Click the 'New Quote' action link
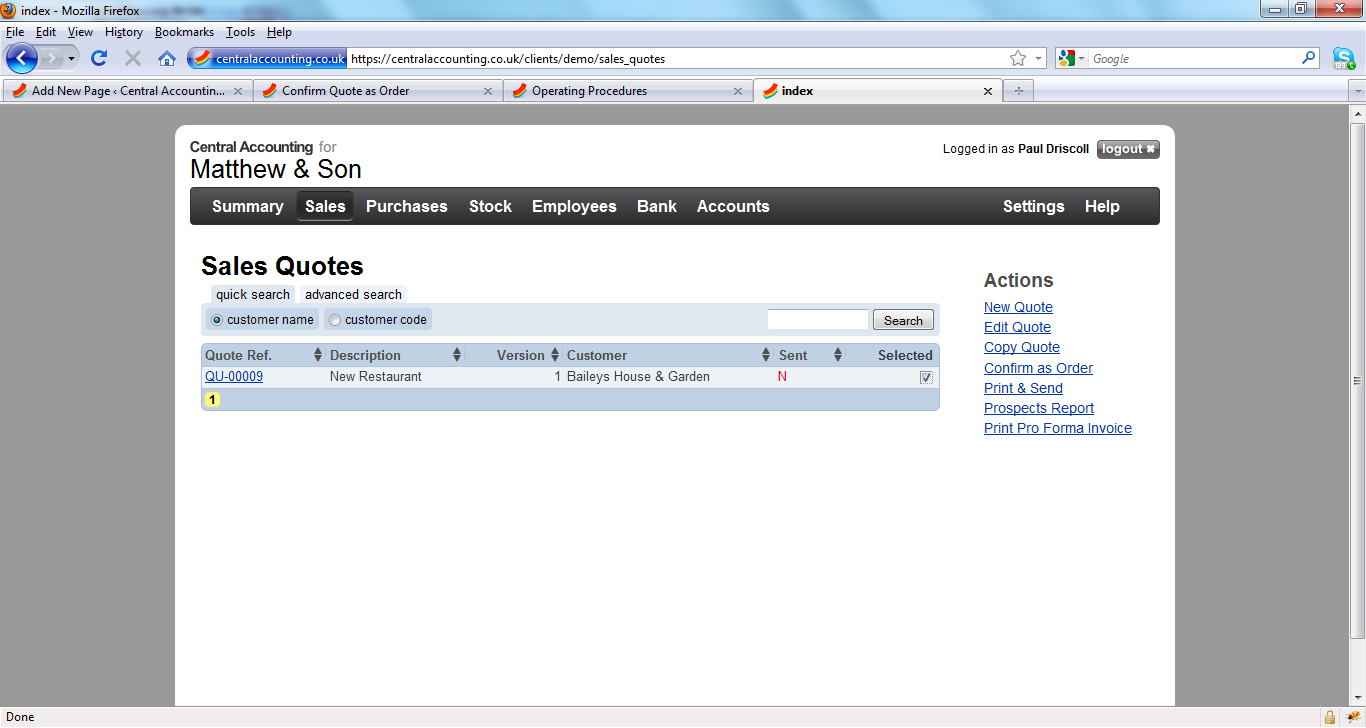1366x728 pixels. [x=1018, y=307]
